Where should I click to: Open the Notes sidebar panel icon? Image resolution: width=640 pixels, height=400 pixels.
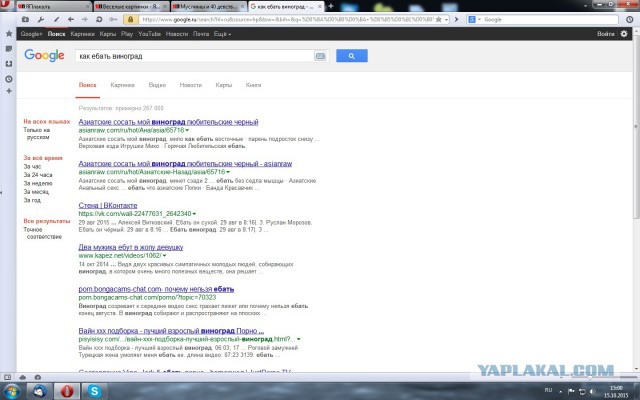[x=9, y=49]
